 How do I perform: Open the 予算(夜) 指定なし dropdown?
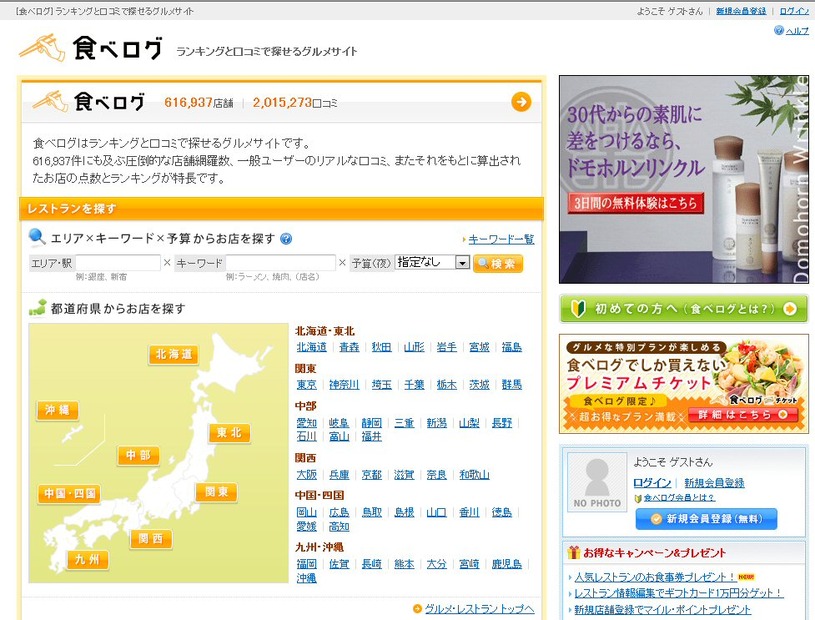432,262
